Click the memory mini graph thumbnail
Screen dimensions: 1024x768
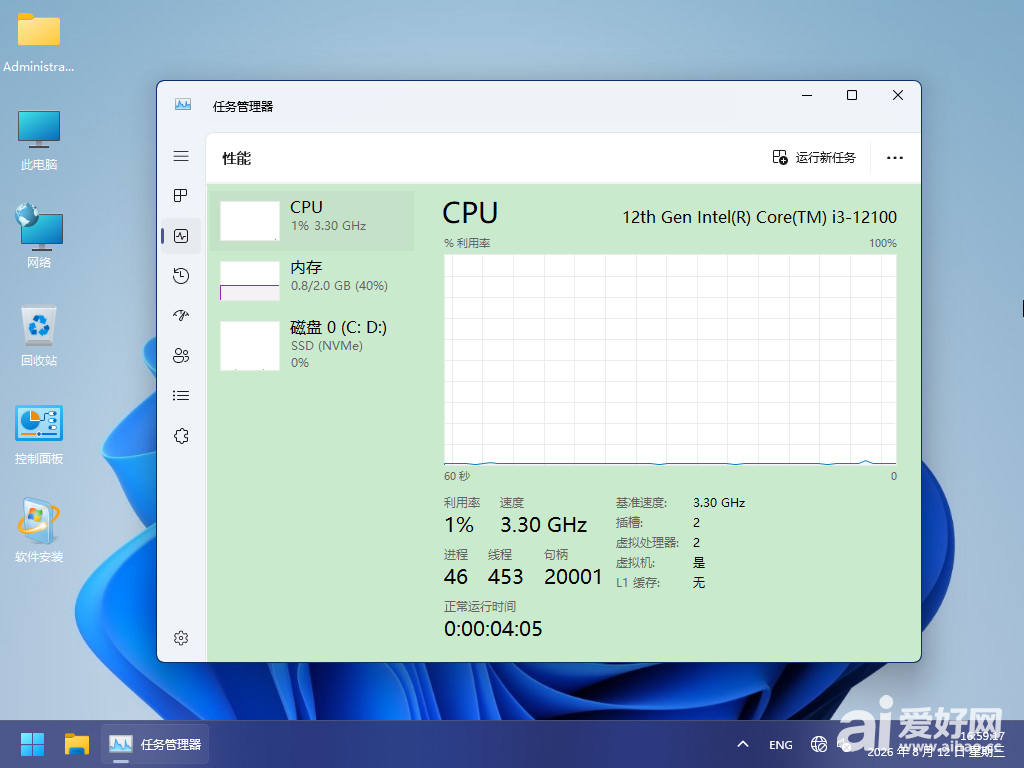tap(249, 281)
